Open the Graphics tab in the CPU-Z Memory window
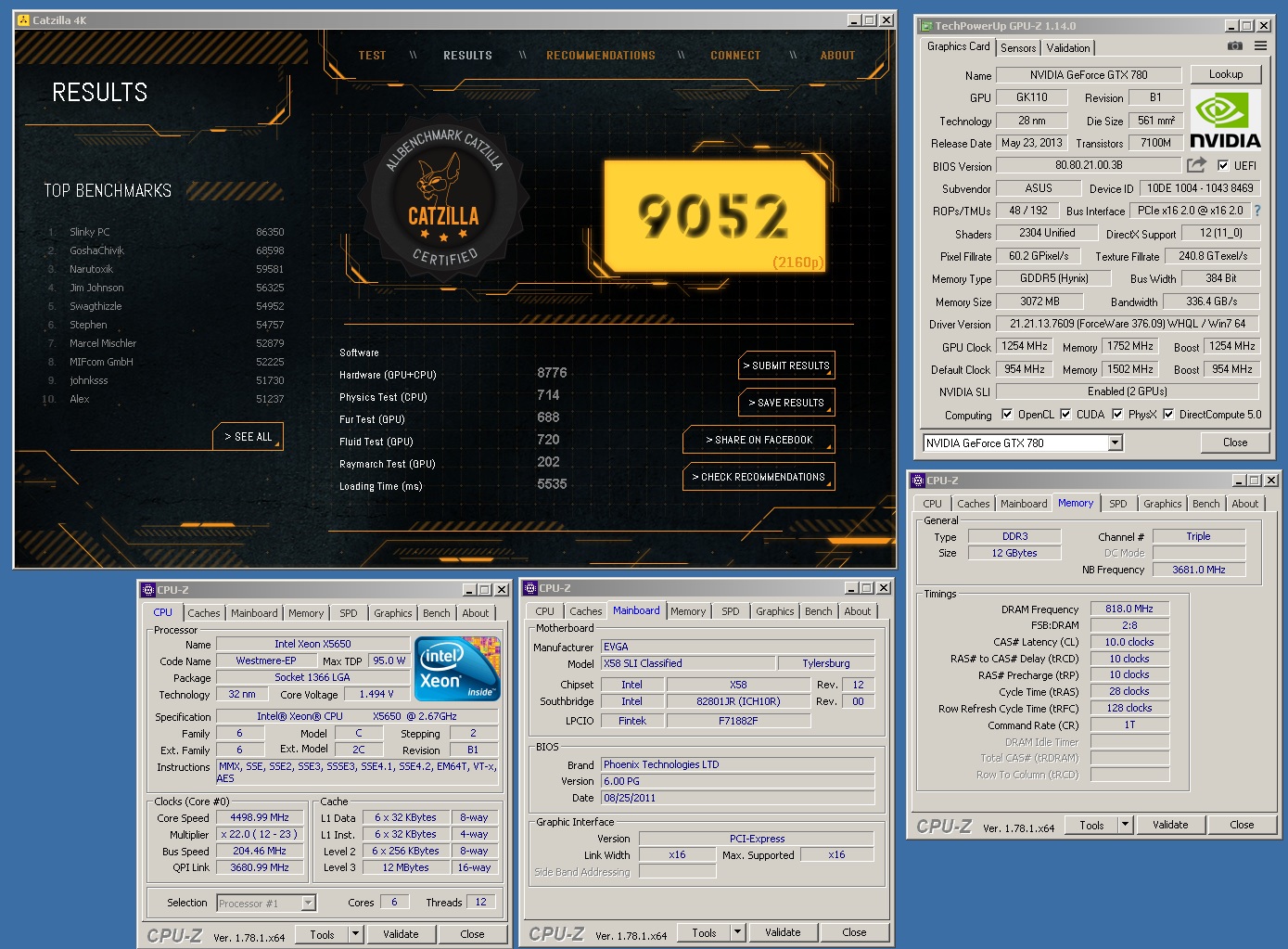This screenshot has height=949, width=1288. click(1162, 504)
